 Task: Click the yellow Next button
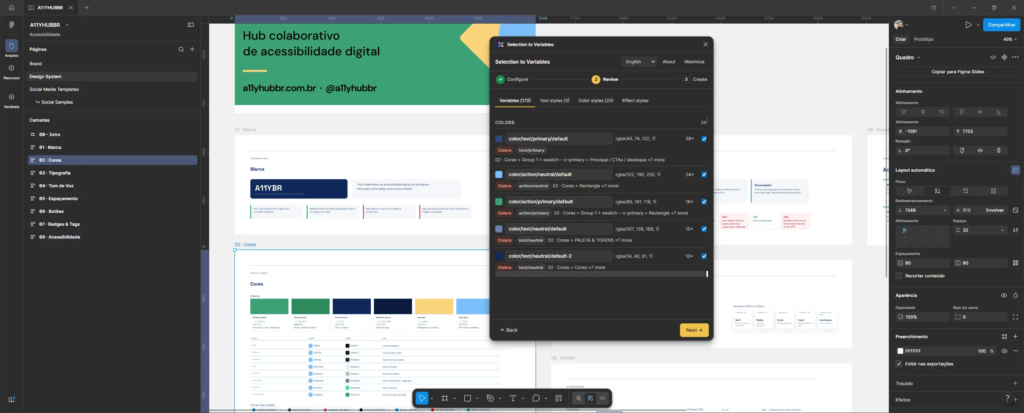694,330
